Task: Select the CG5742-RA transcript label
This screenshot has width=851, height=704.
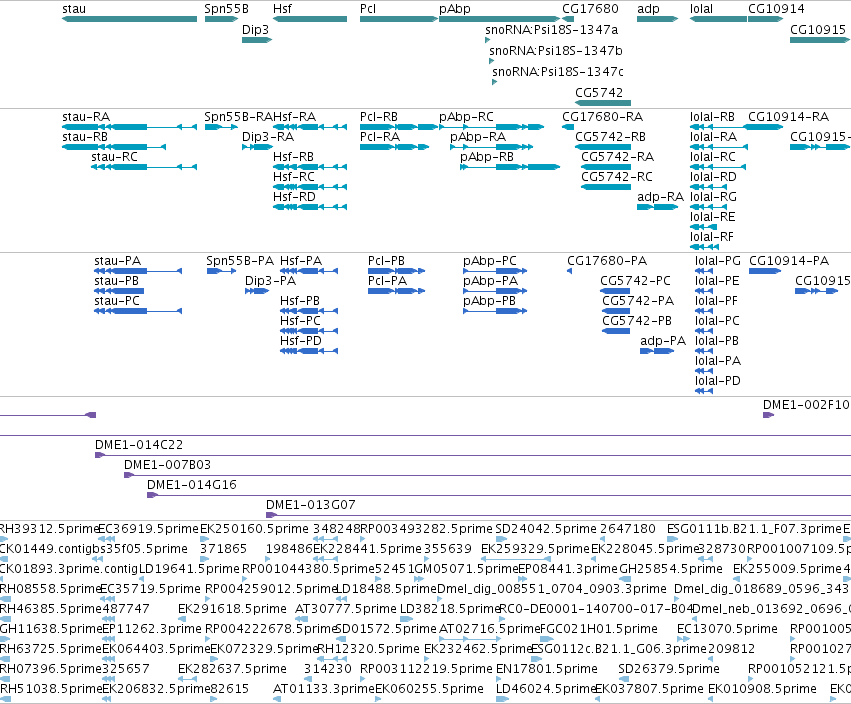Action: [618, 157]
